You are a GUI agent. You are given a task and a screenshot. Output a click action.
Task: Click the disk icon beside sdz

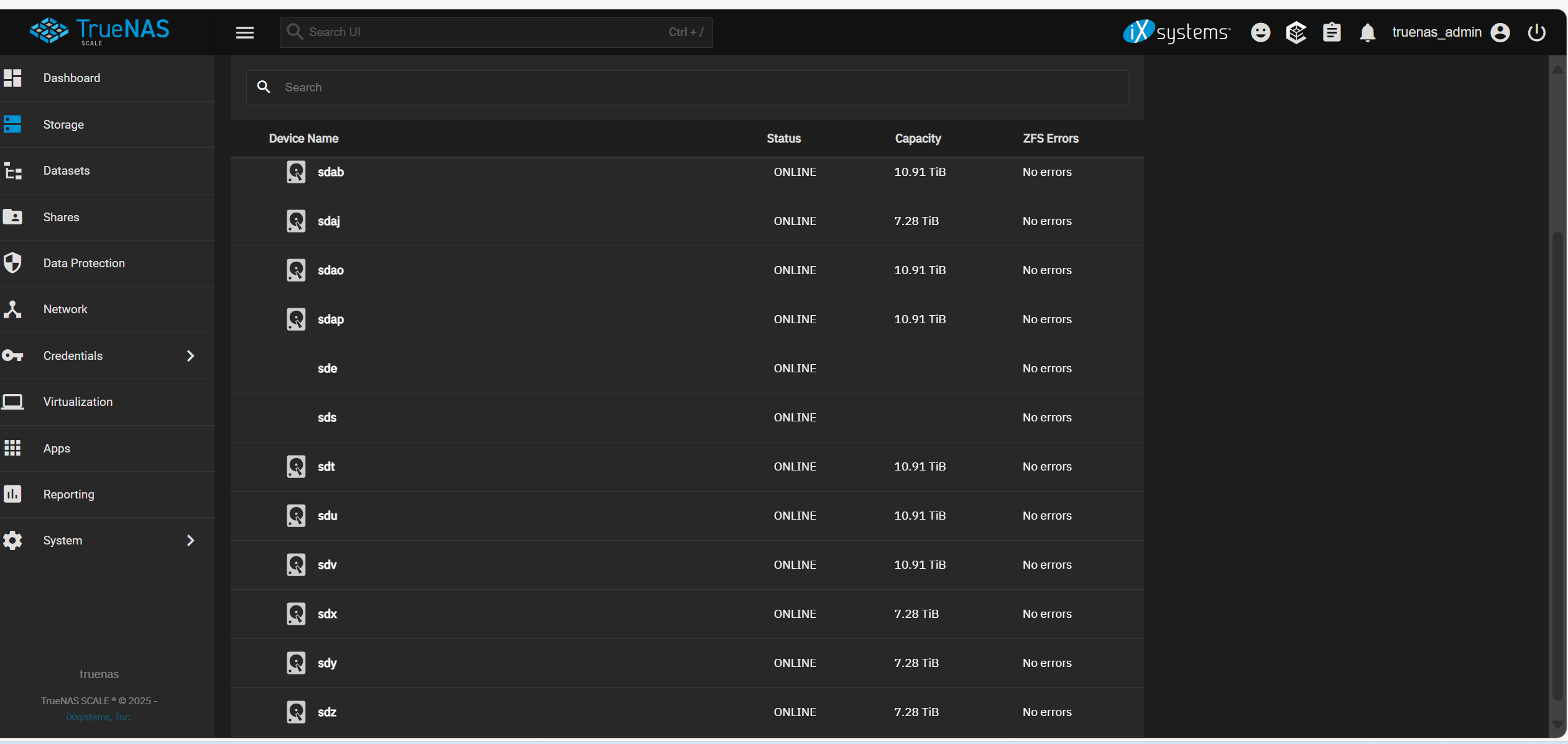click(296, 712)
